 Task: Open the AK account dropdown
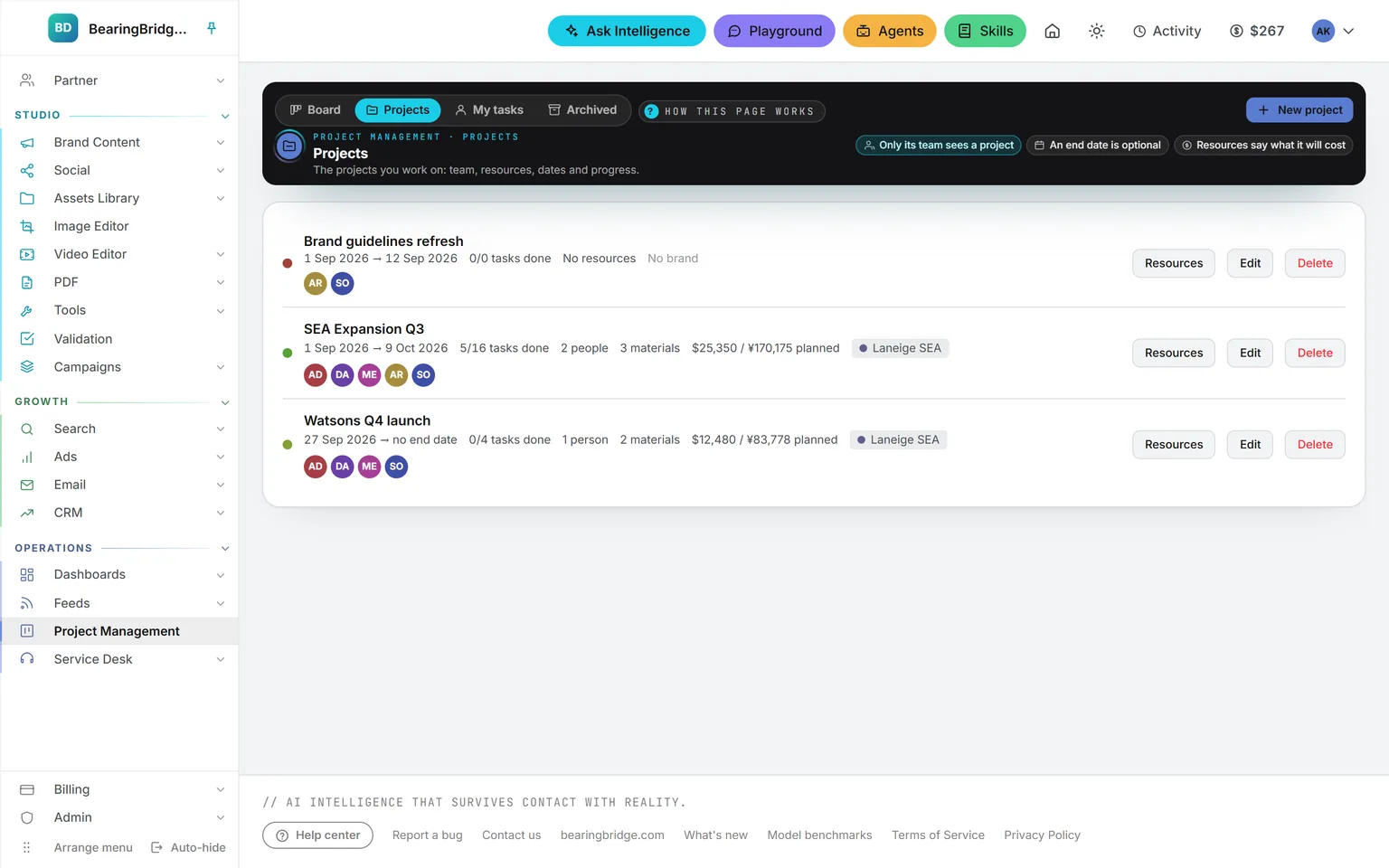click(x=1334, y=31)
